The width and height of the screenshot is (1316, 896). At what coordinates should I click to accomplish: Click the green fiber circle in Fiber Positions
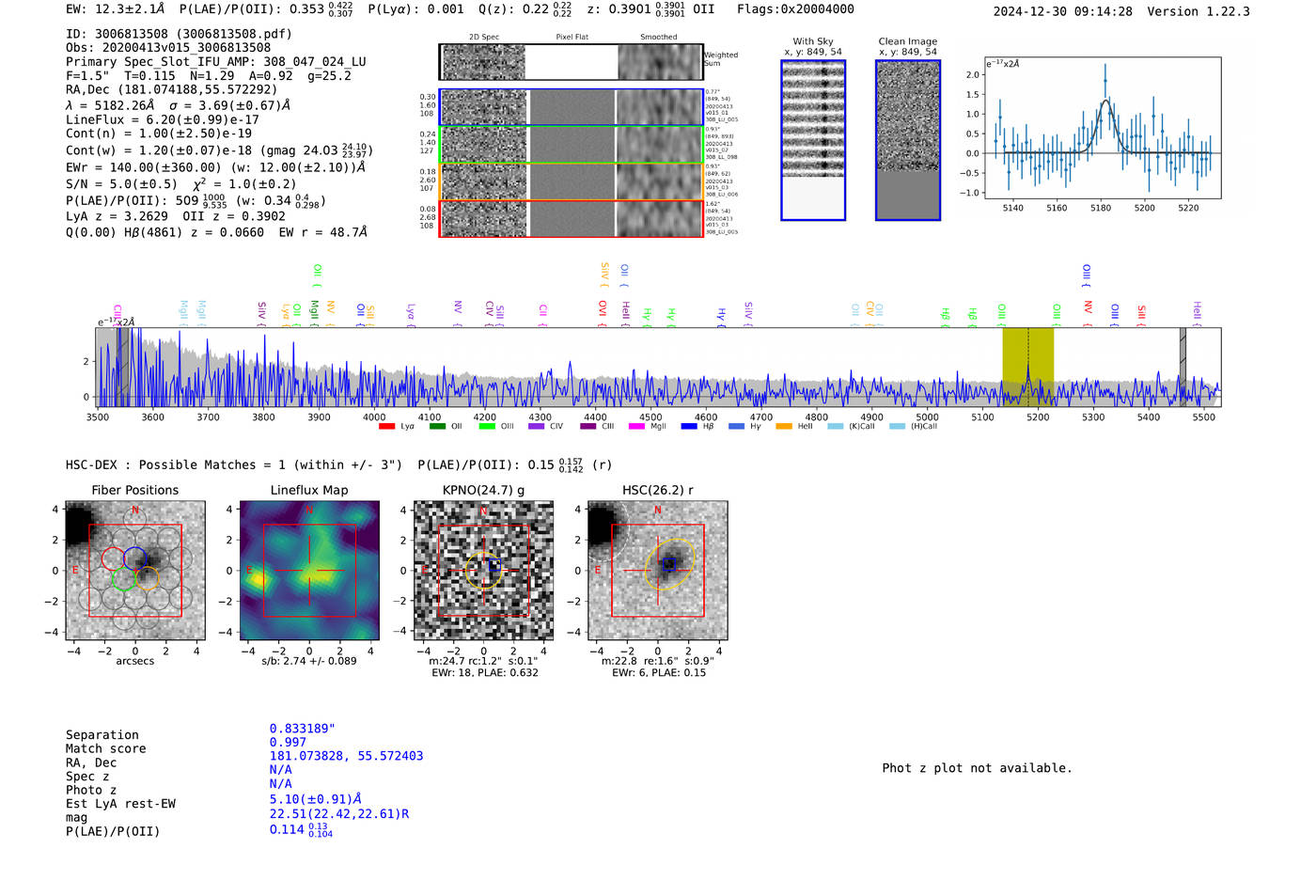(123, 579)
